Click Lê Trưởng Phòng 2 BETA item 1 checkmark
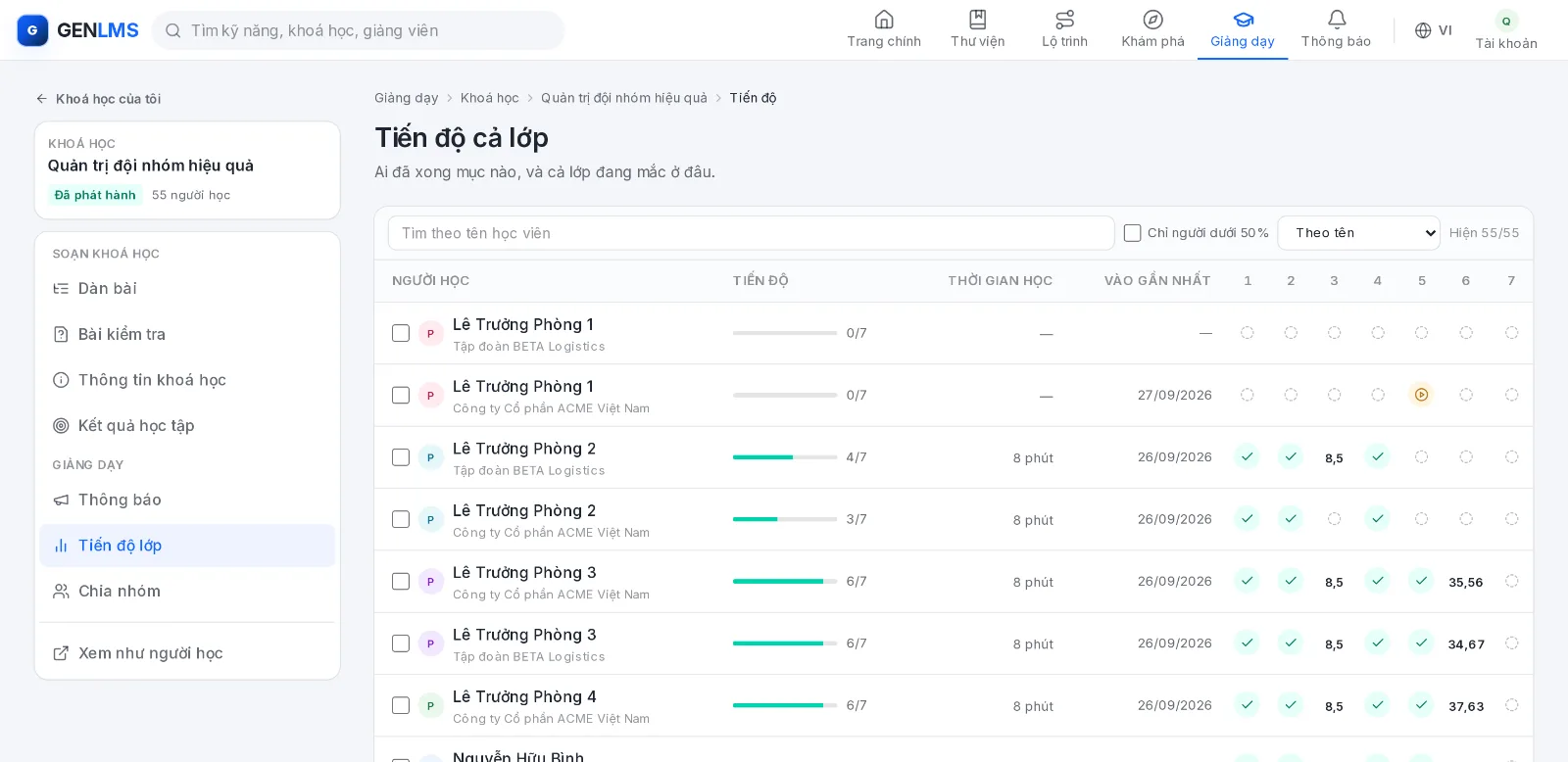 coord(1247,456)
